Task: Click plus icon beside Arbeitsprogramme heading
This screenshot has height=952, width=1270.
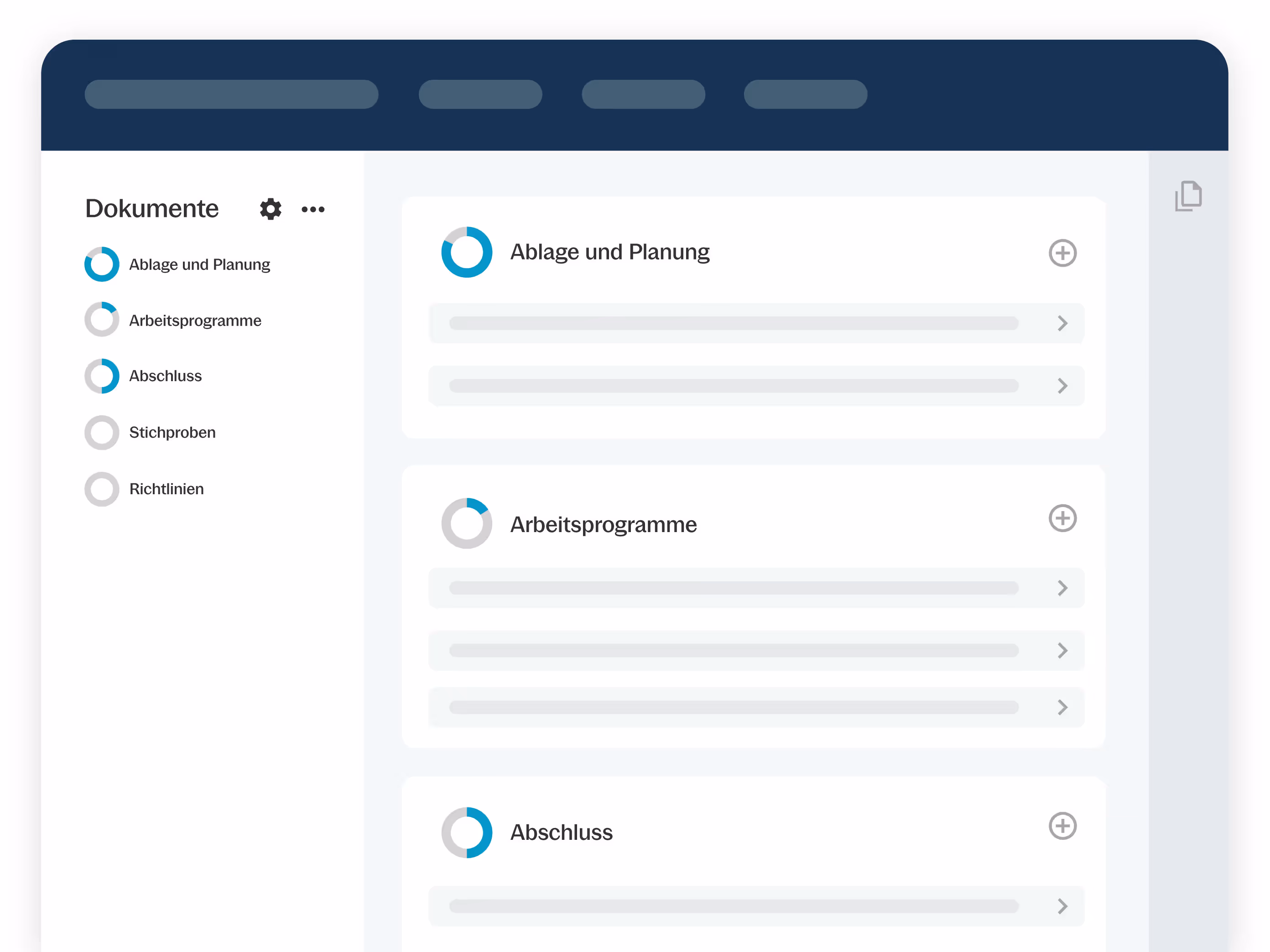Action: click(x=1062, y=518)
